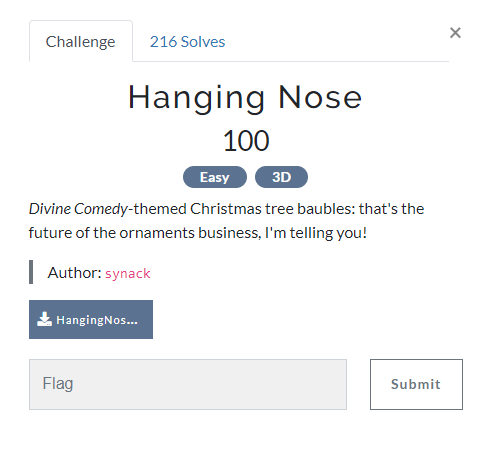Image resolution: width=489 pixels, height=451 pixels.
Task: Click the italic Divine Comedy text
Action: coord(78,209)
